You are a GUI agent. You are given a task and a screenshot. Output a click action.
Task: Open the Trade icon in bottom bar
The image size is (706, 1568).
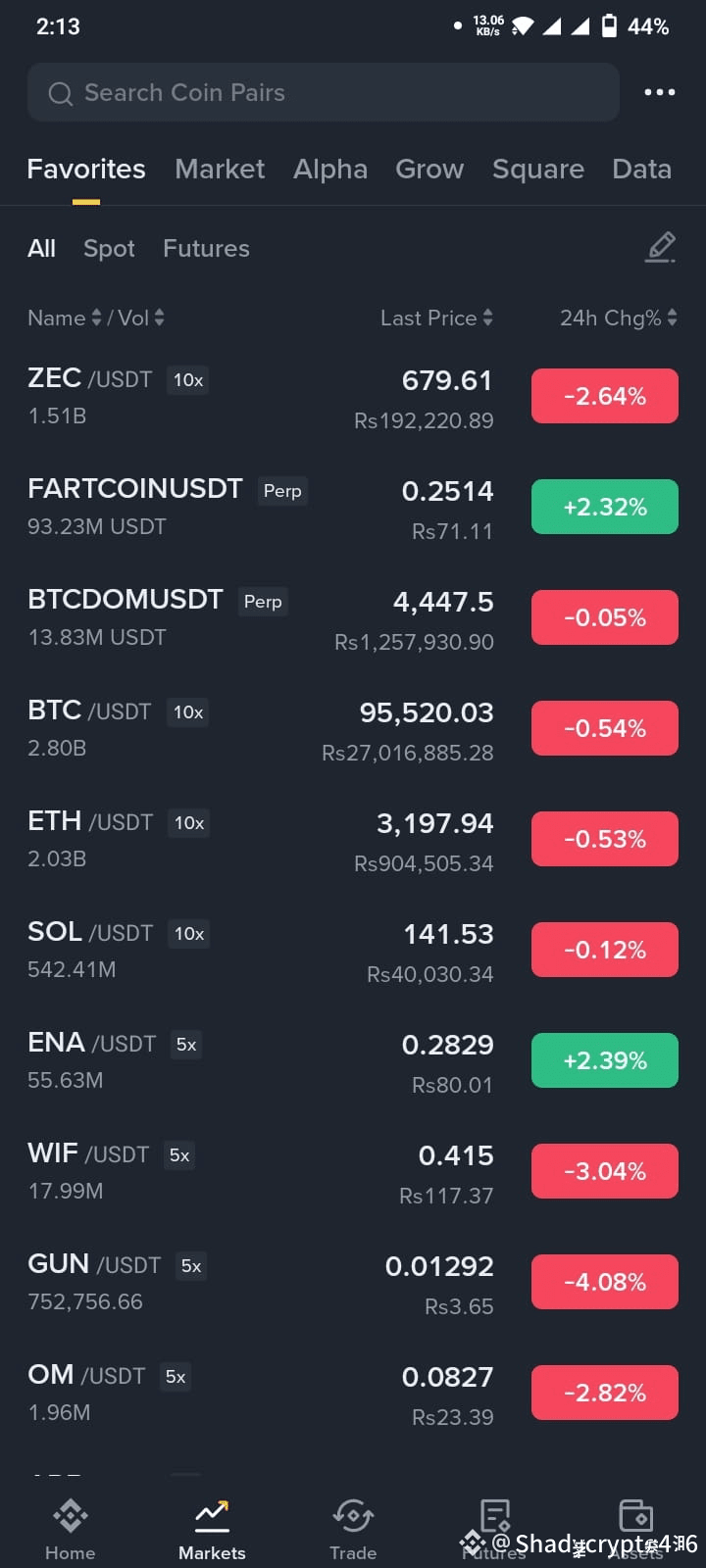click(x=353, y=1516)
